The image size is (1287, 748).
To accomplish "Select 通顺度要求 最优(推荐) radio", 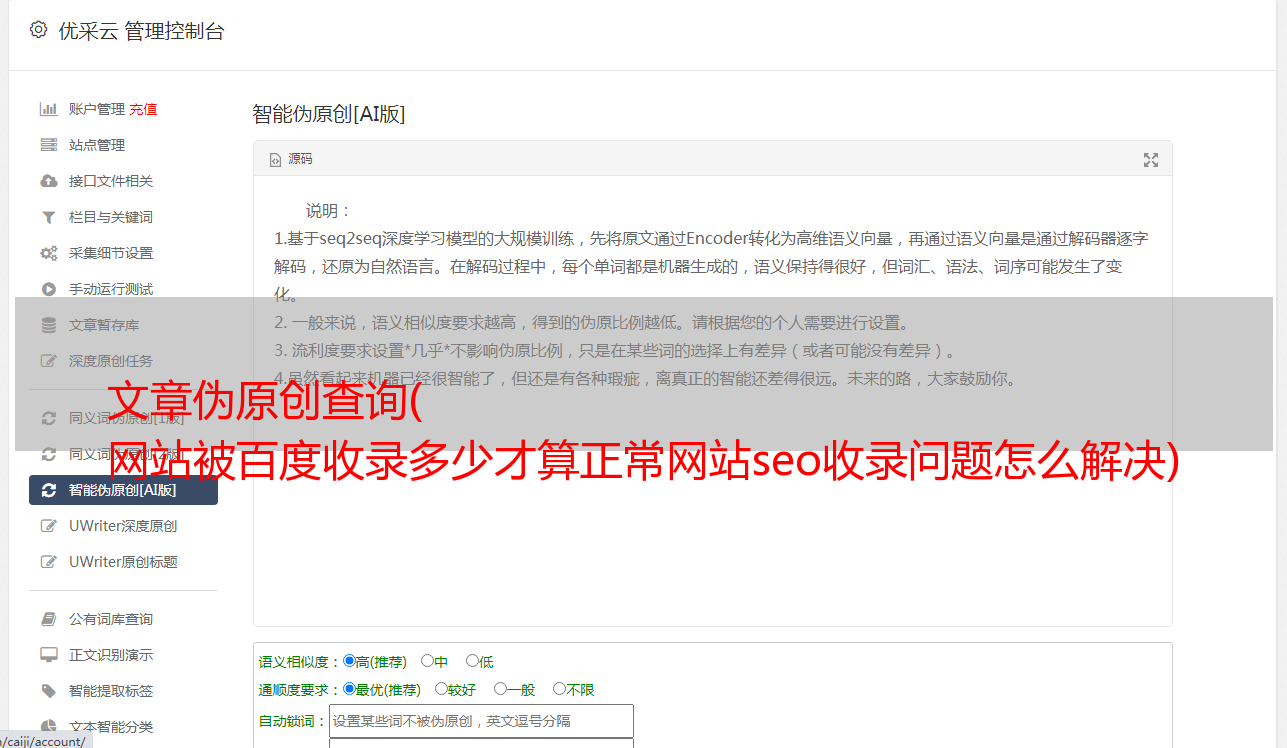I will pyautogui.click(x=349, y=689).
